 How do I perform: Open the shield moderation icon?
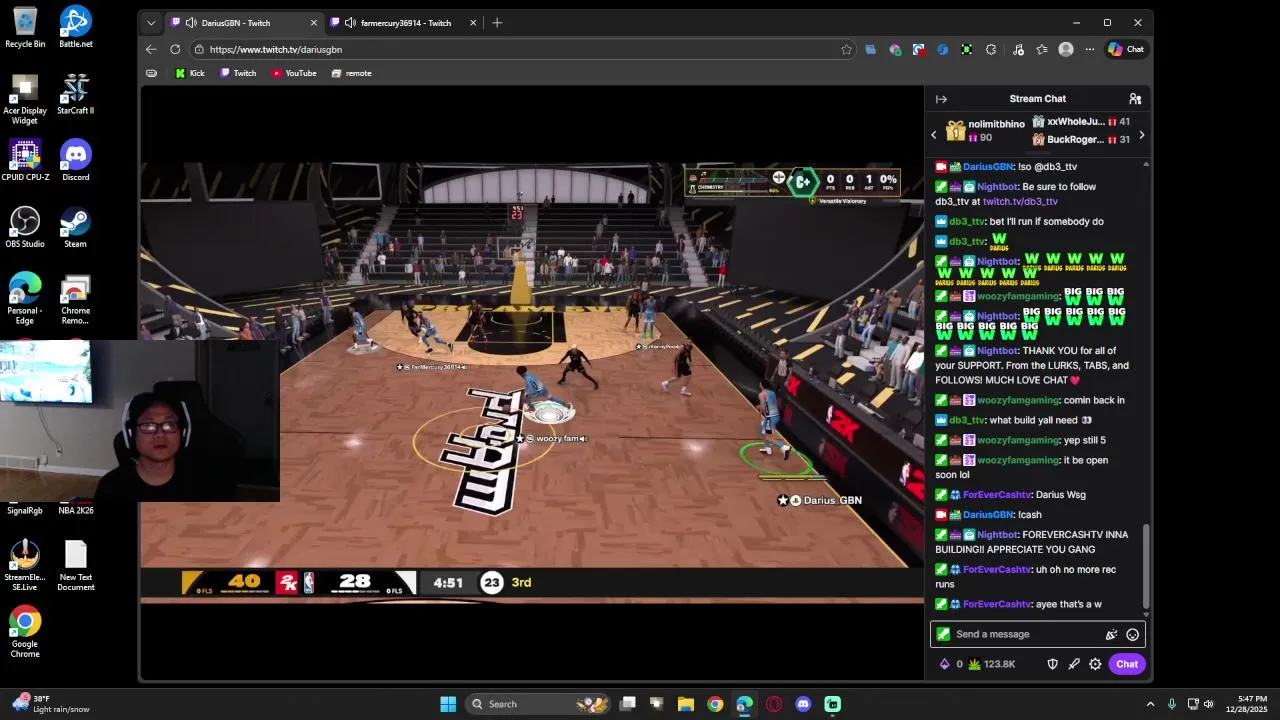click(1052, 664)
